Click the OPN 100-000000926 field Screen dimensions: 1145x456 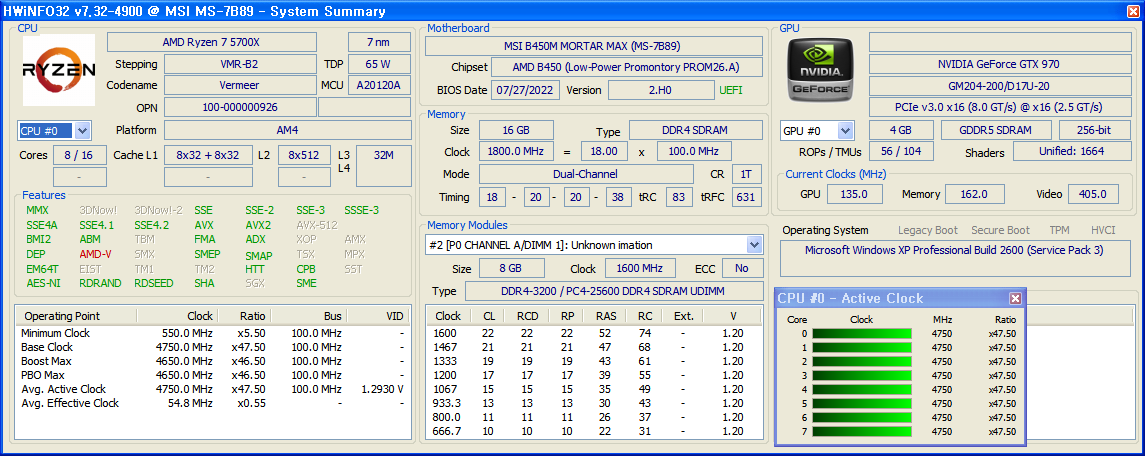pos(240,107)
